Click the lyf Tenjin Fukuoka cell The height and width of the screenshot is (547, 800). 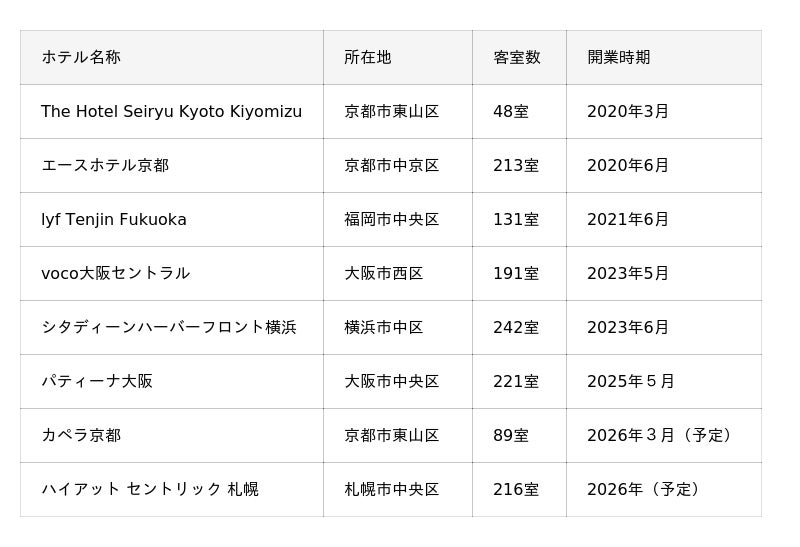tap(114, 220)
